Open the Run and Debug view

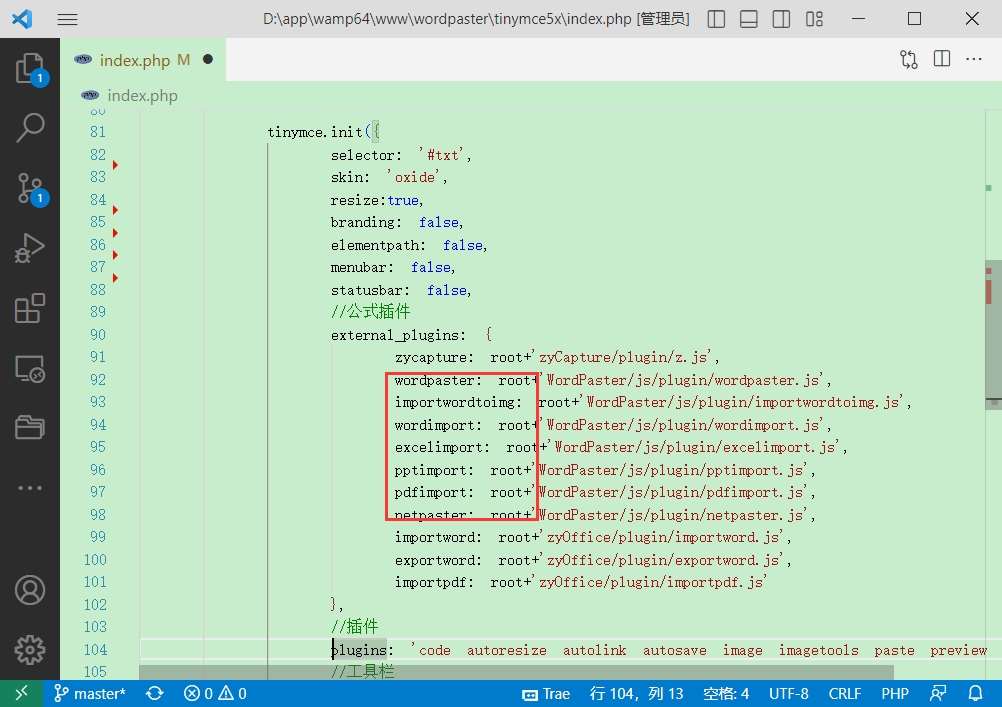30,248
